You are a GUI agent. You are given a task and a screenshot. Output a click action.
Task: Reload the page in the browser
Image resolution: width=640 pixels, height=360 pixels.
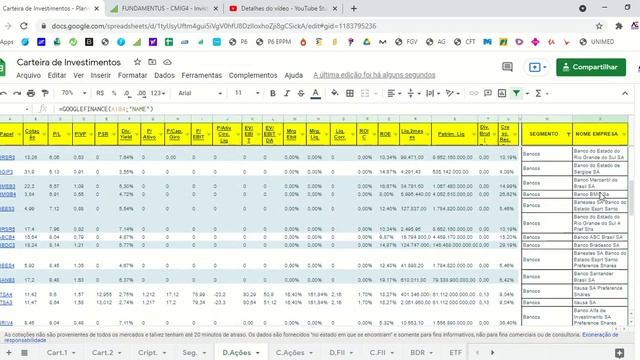(x=24, y=26)
